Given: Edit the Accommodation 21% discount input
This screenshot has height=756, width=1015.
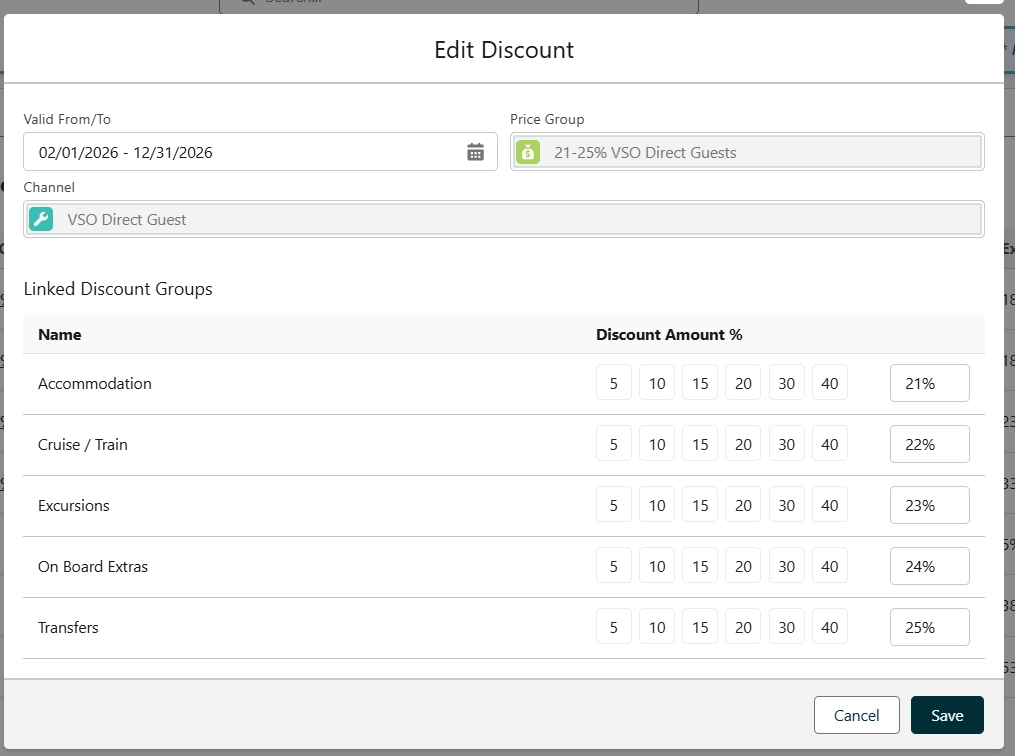Looking at the screenshot, I should tap(929, 383).
